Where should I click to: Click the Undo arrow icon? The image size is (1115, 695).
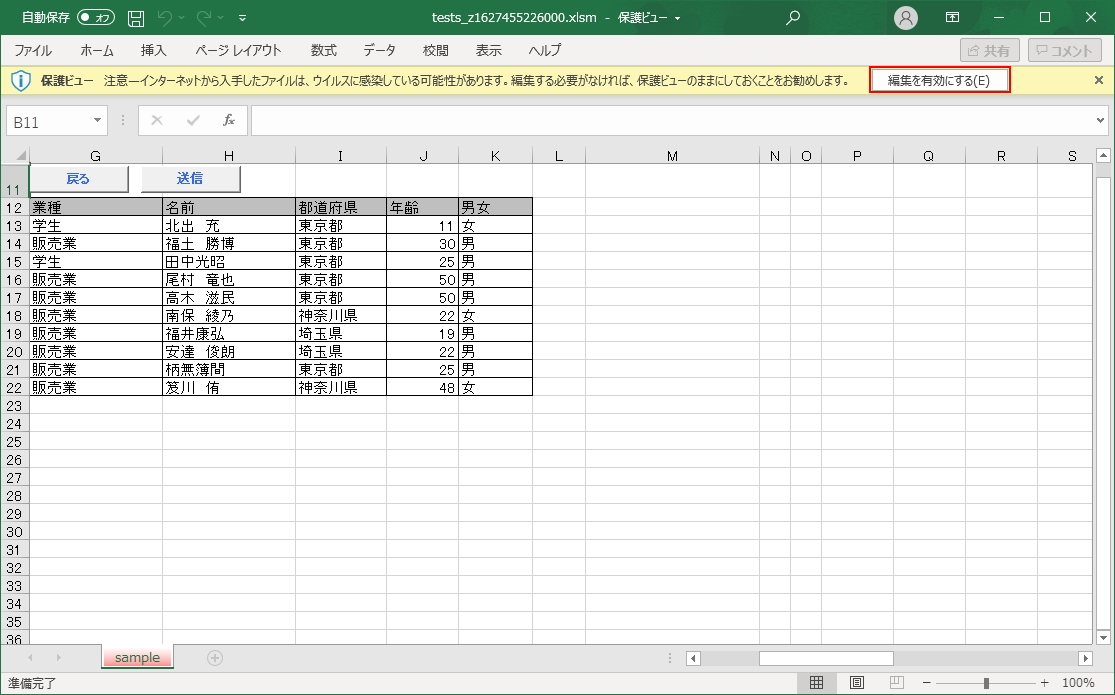(x=164, y=18)
